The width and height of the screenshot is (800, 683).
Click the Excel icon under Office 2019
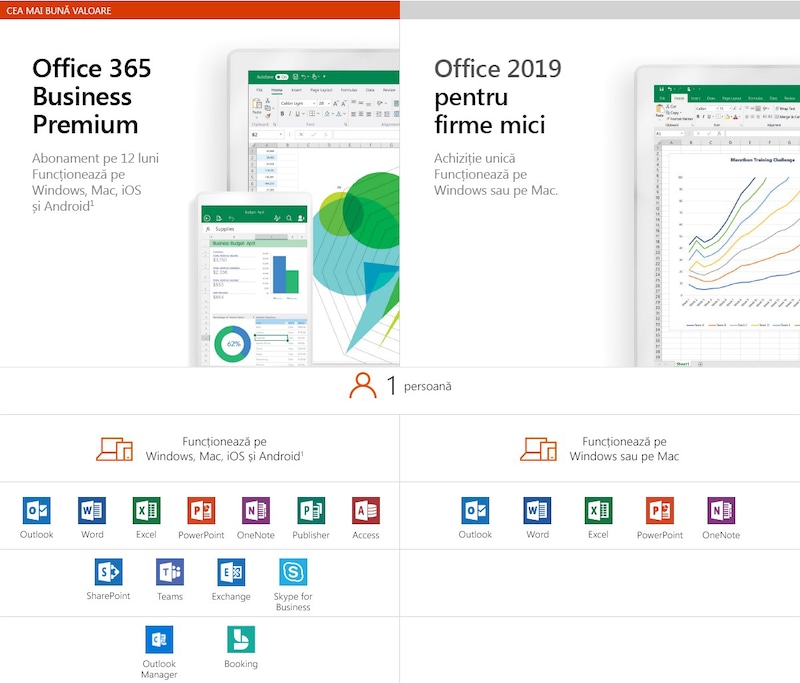pyautogui.click(x=598, y=511)
